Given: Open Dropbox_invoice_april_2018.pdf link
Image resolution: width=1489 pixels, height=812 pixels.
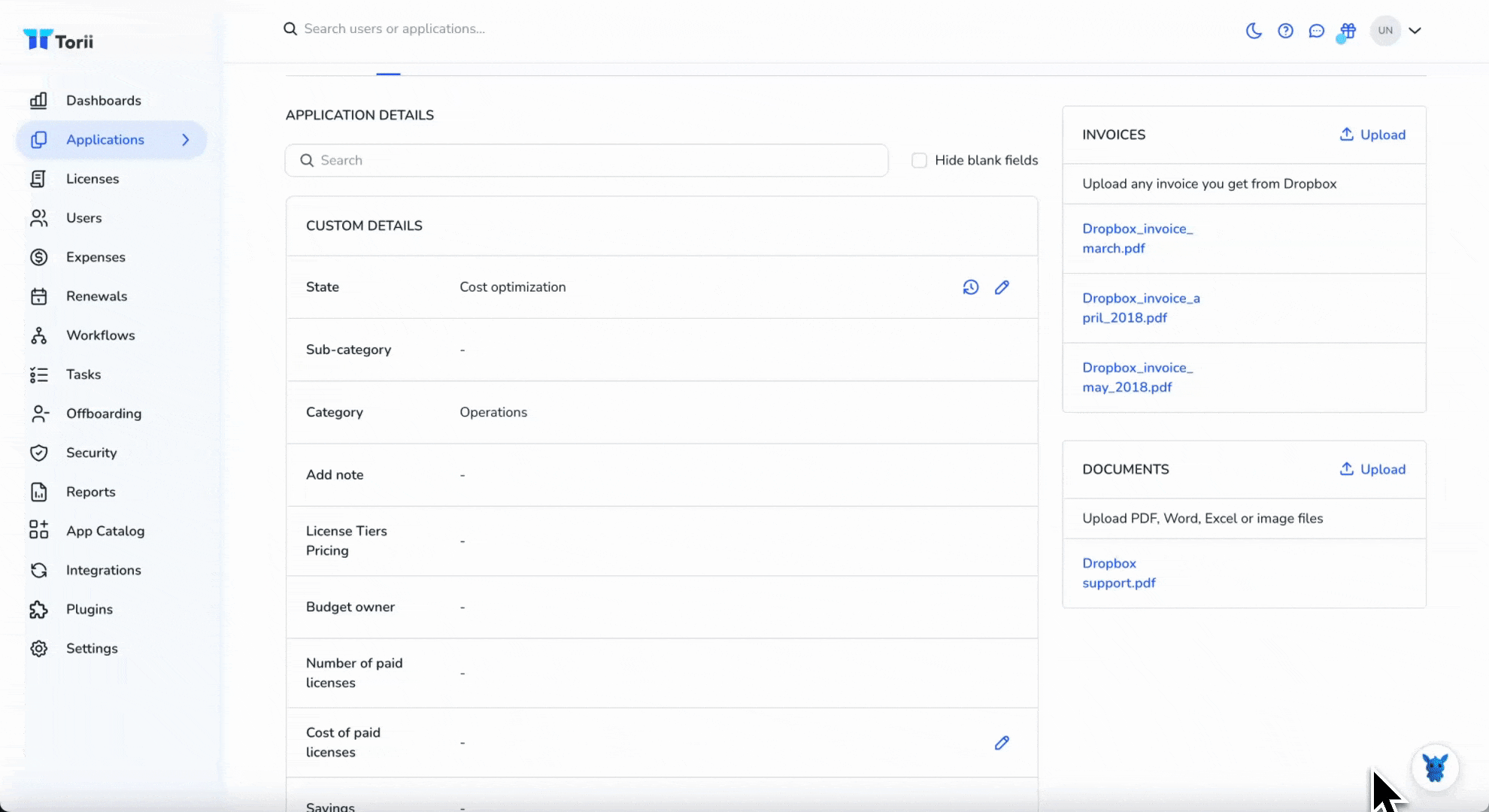Looking at the screenshot, I should (x=1142, y=308).
